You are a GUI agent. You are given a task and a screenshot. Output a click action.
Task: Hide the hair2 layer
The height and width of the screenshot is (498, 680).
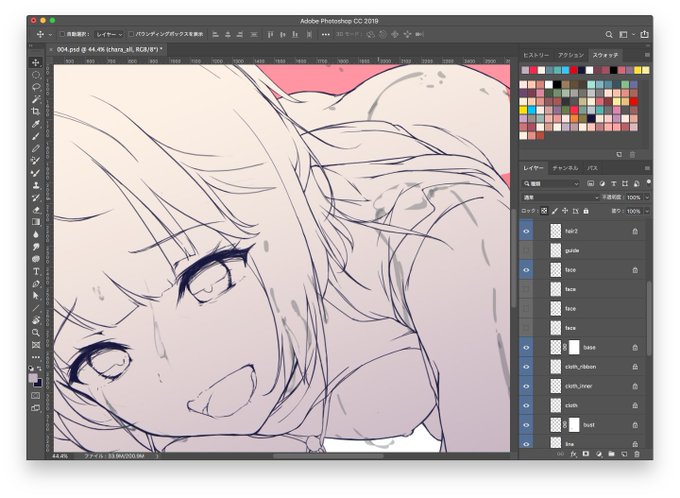coord(526,231)
